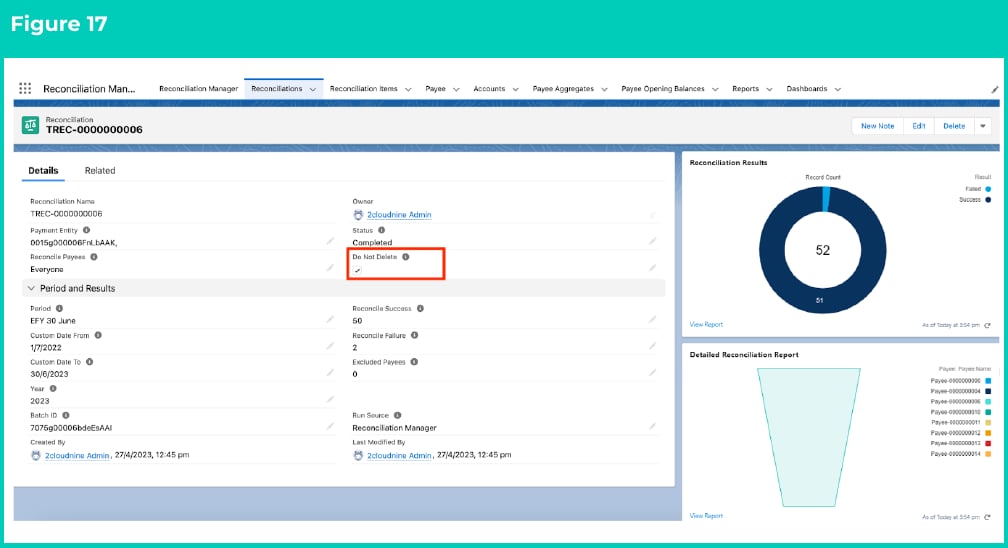The width and height of the screenshot is (1008, 548).
Task: Go to the Reconciliation Manager tab
Action: point(199,89)
